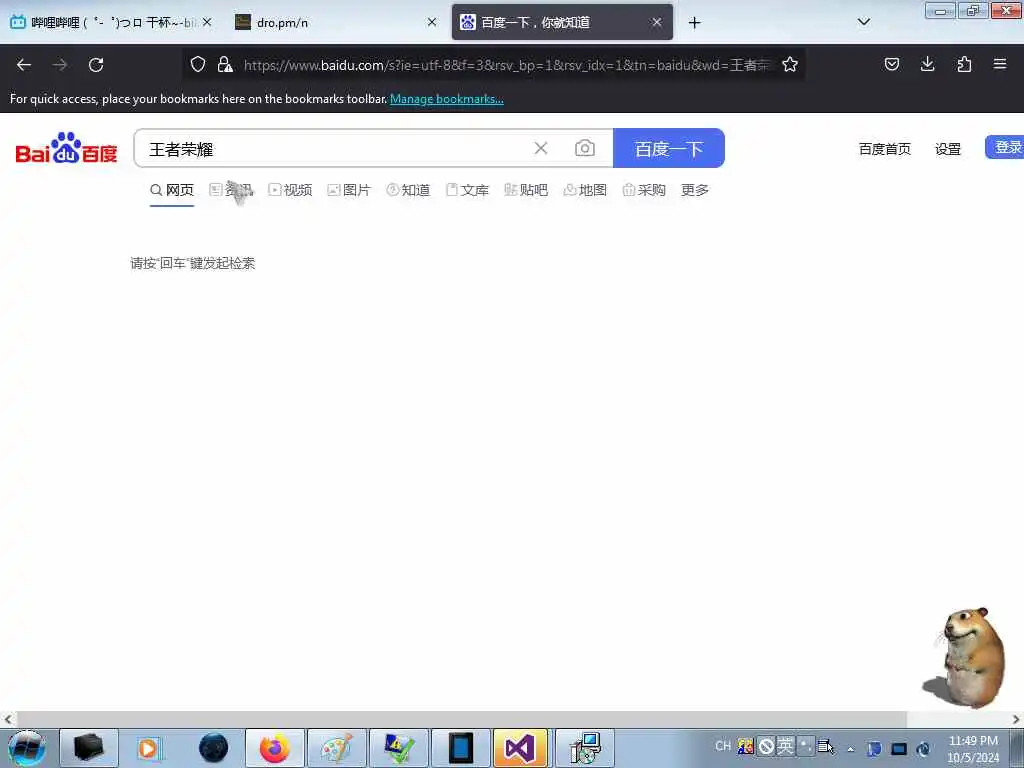1024x768 pixels.
Task: Select the 资讯 news tab
Action: 231,190
